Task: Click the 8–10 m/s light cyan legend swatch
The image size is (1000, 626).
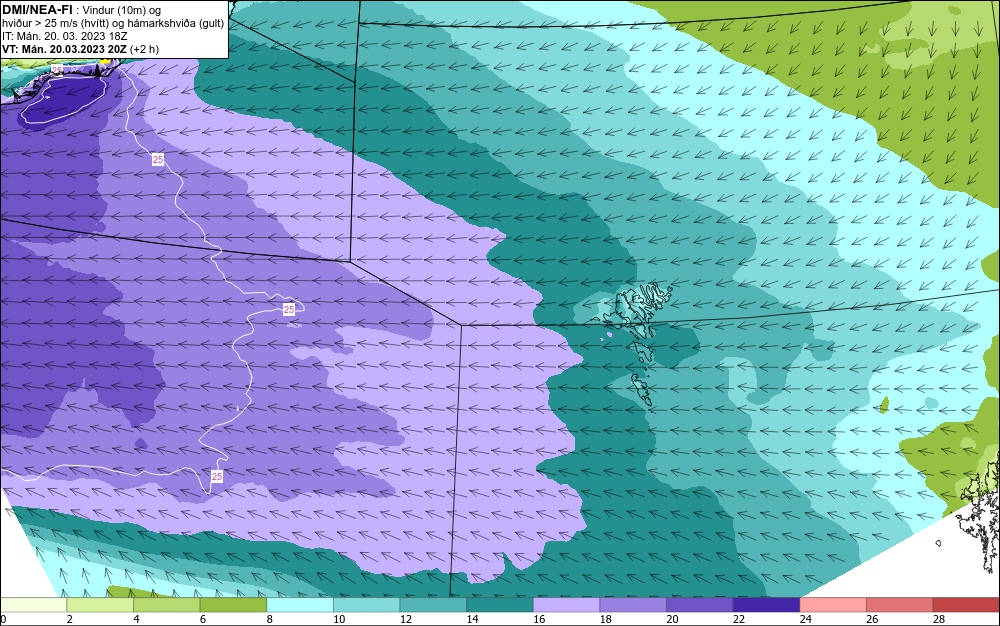Action: point(300,605)
